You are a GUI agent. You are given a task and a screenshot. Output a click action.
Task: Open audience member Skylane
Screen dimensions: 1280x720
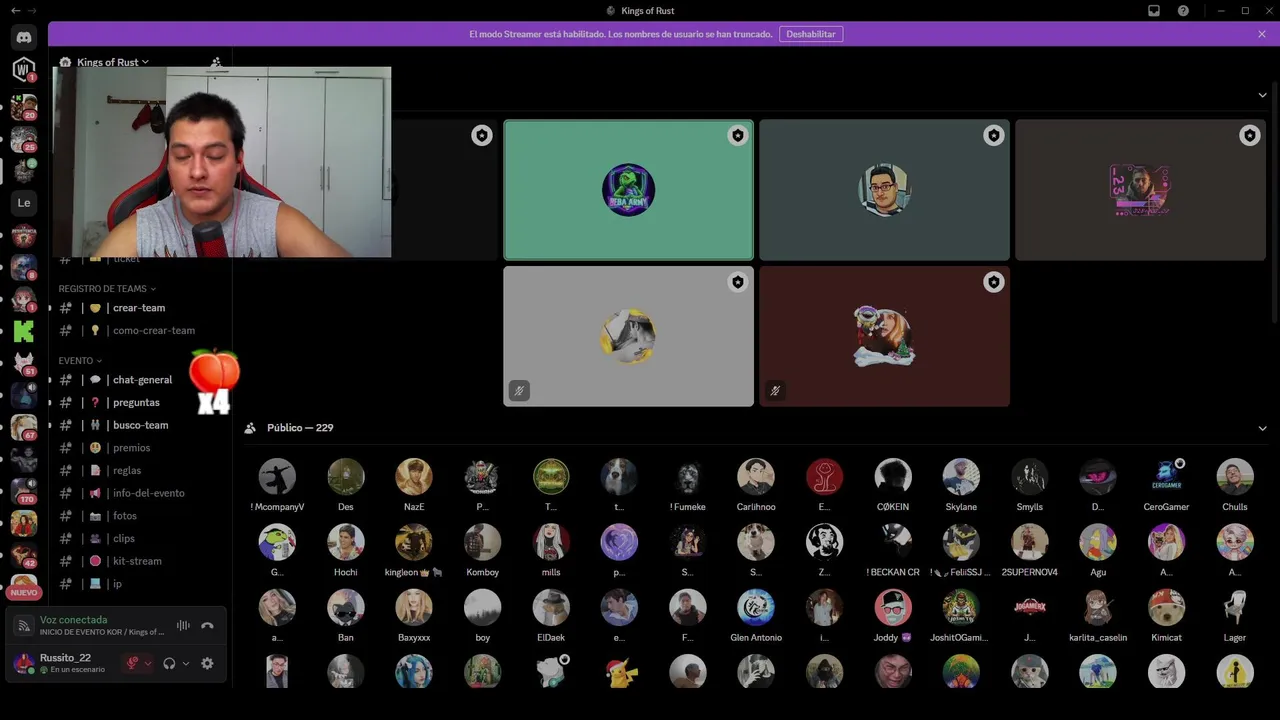point(961,484)
